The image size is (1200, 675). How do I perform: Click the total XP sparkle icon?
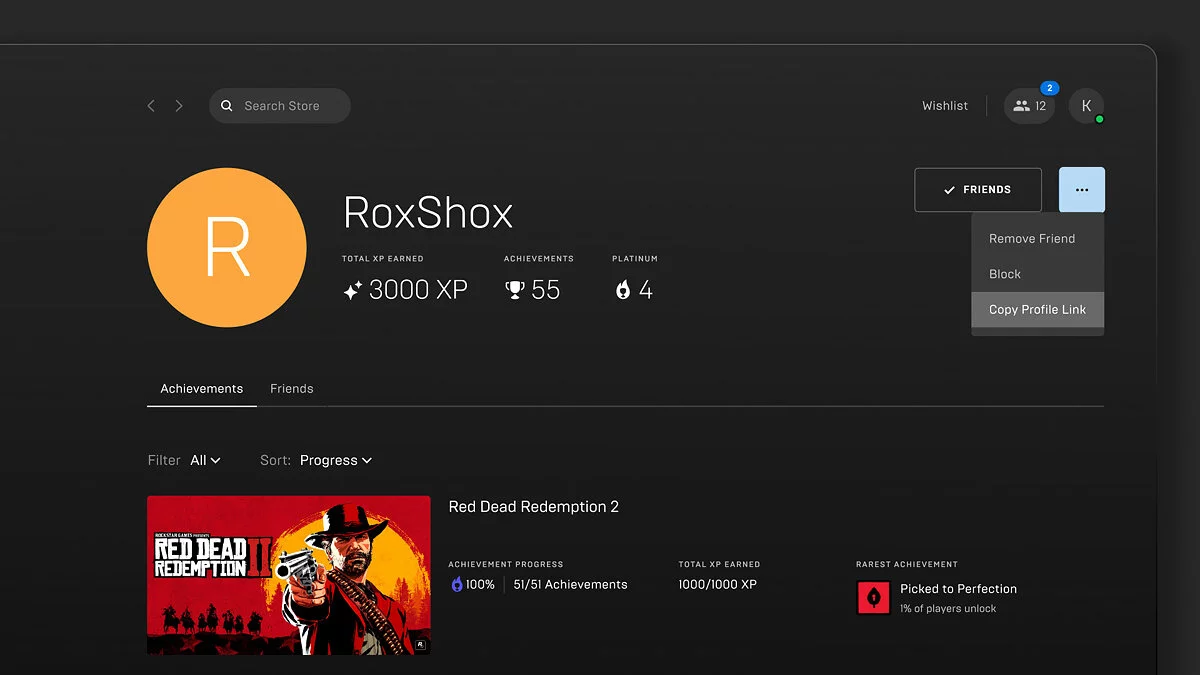(352, 291)
